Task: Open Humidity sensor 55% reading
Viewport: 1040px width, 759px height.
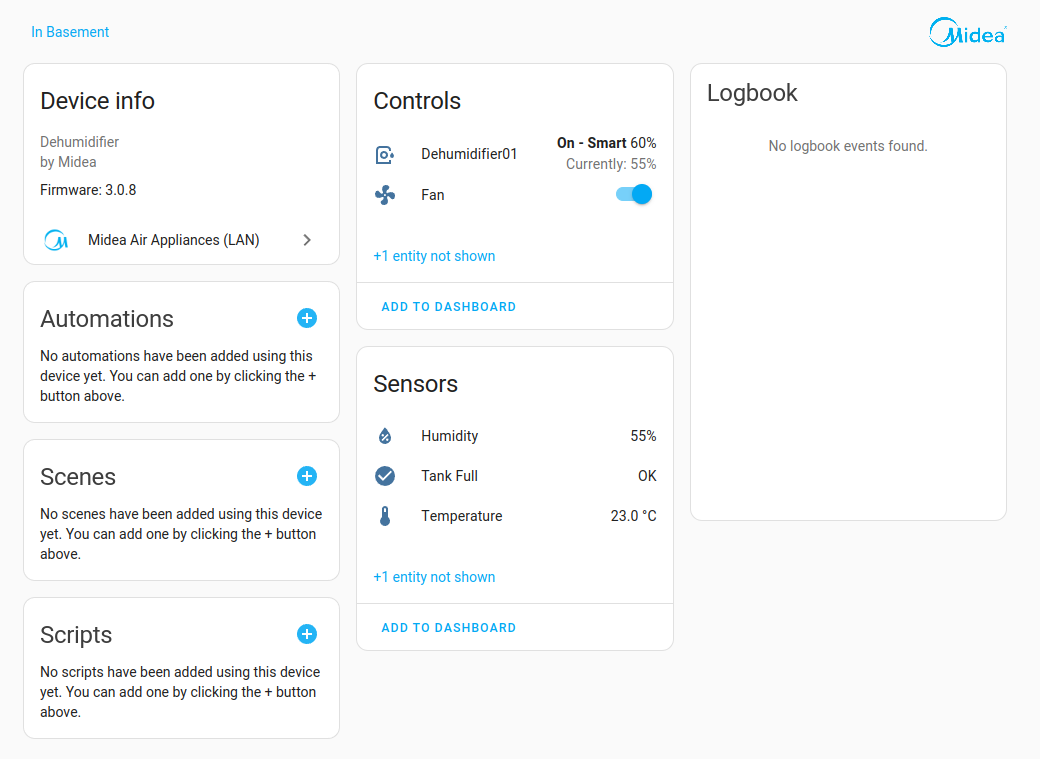Action: point(643,436)
